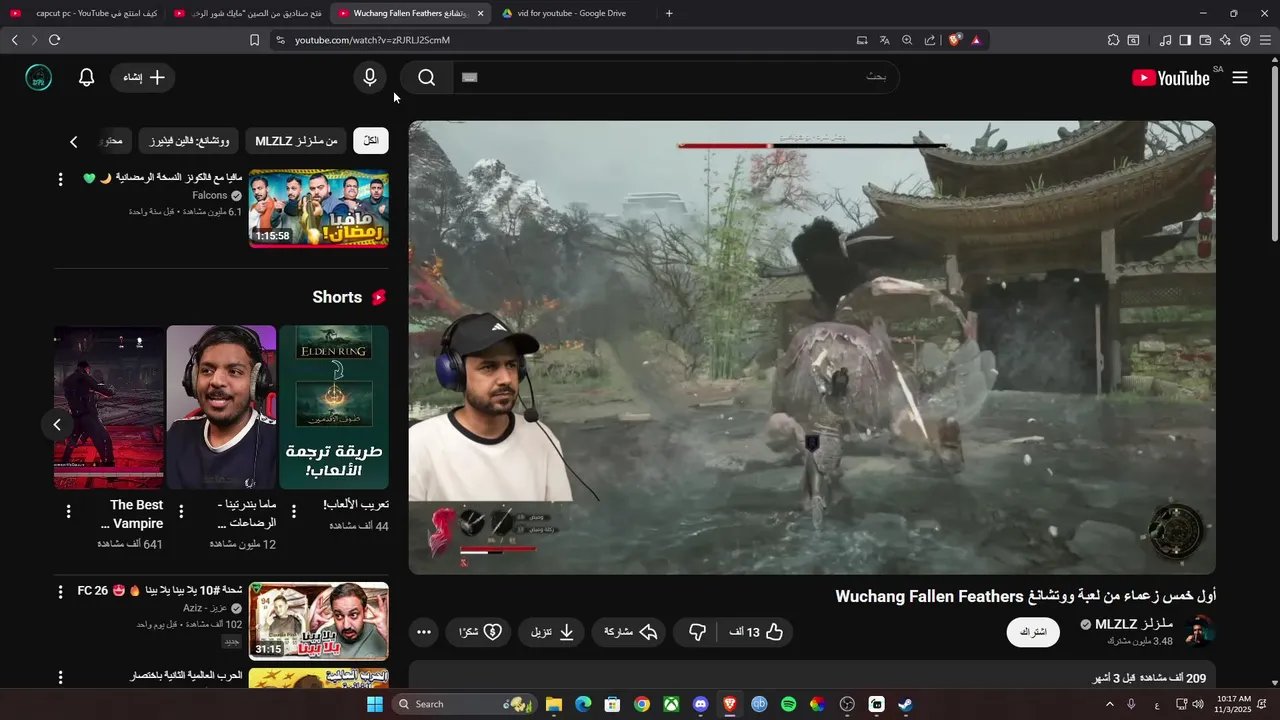The image size is (1280, 720).
Task: Open Brave VPN shield icon
Action: coord(1245,40)
